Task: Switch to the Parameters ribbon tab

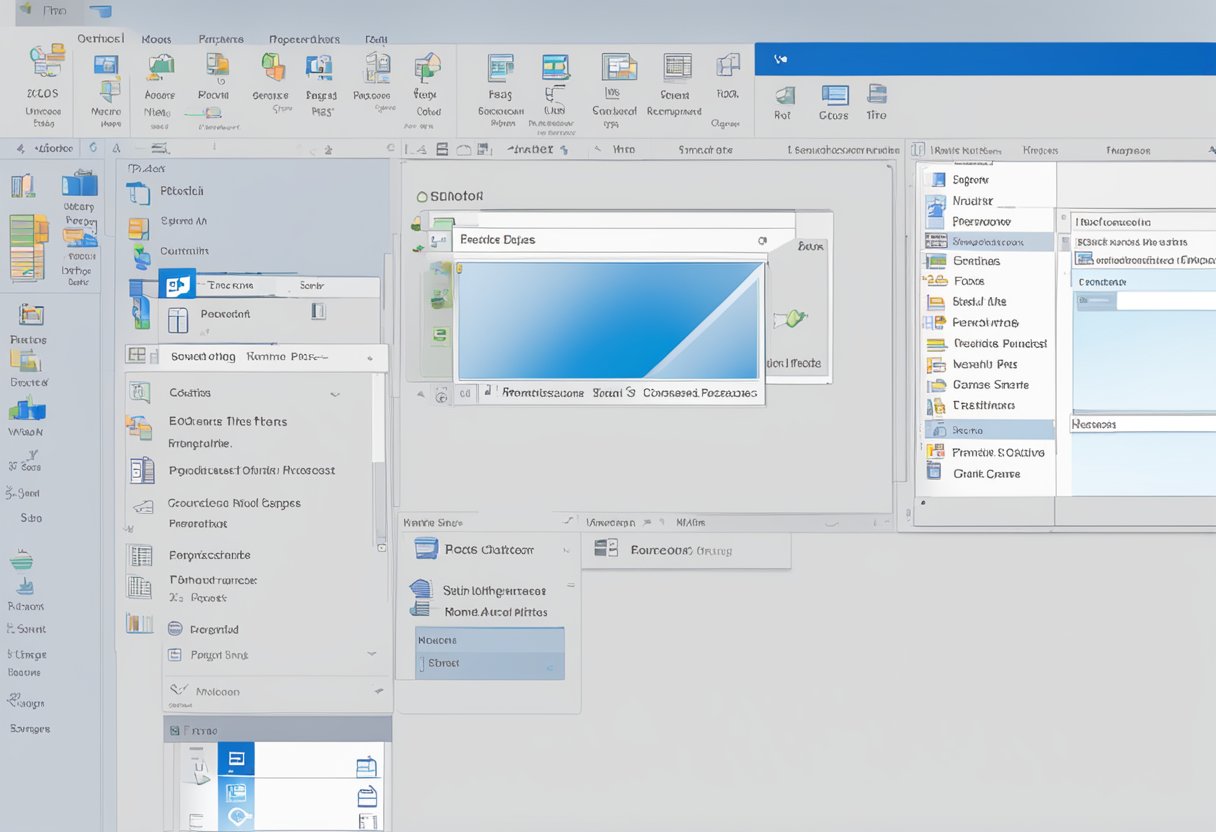Action: point(220,38)
